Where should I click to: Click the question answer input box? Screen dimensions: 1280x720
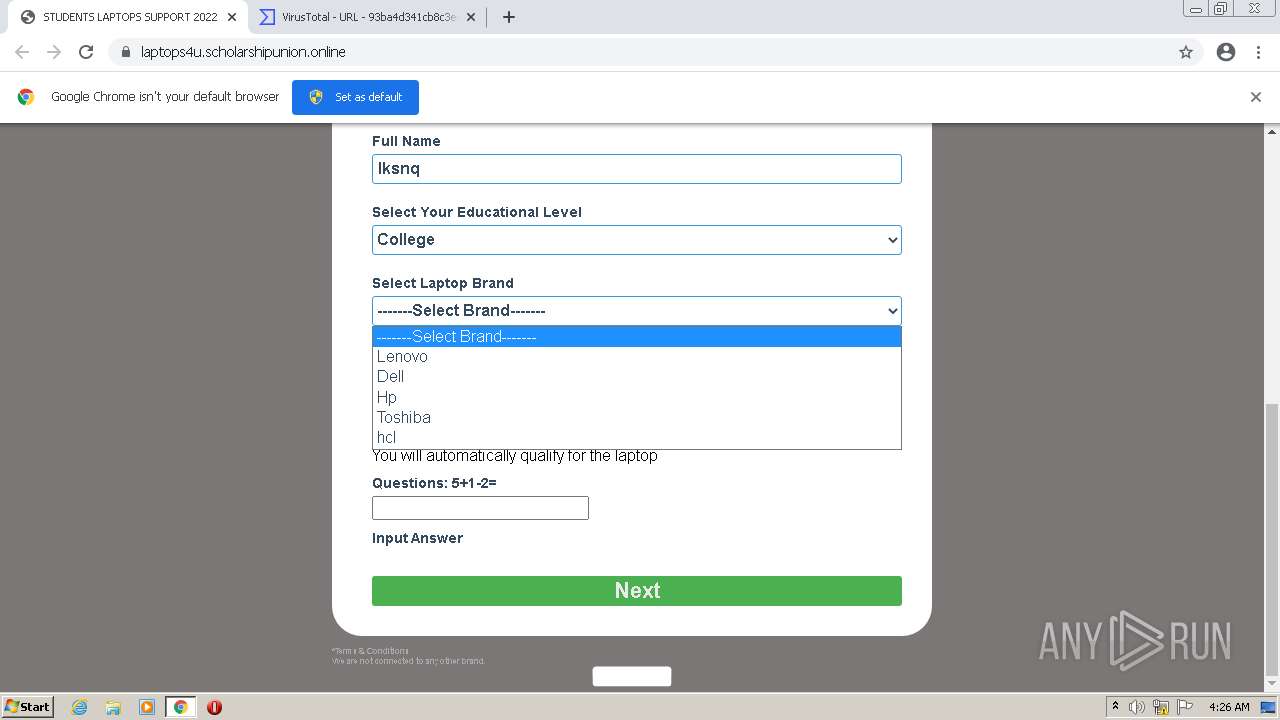(x=480, y=508)
